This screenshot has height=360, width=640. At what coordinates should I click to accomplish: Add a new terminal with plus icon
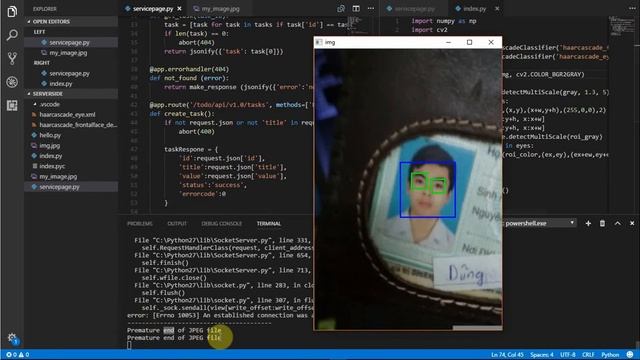tap(588, 223)
